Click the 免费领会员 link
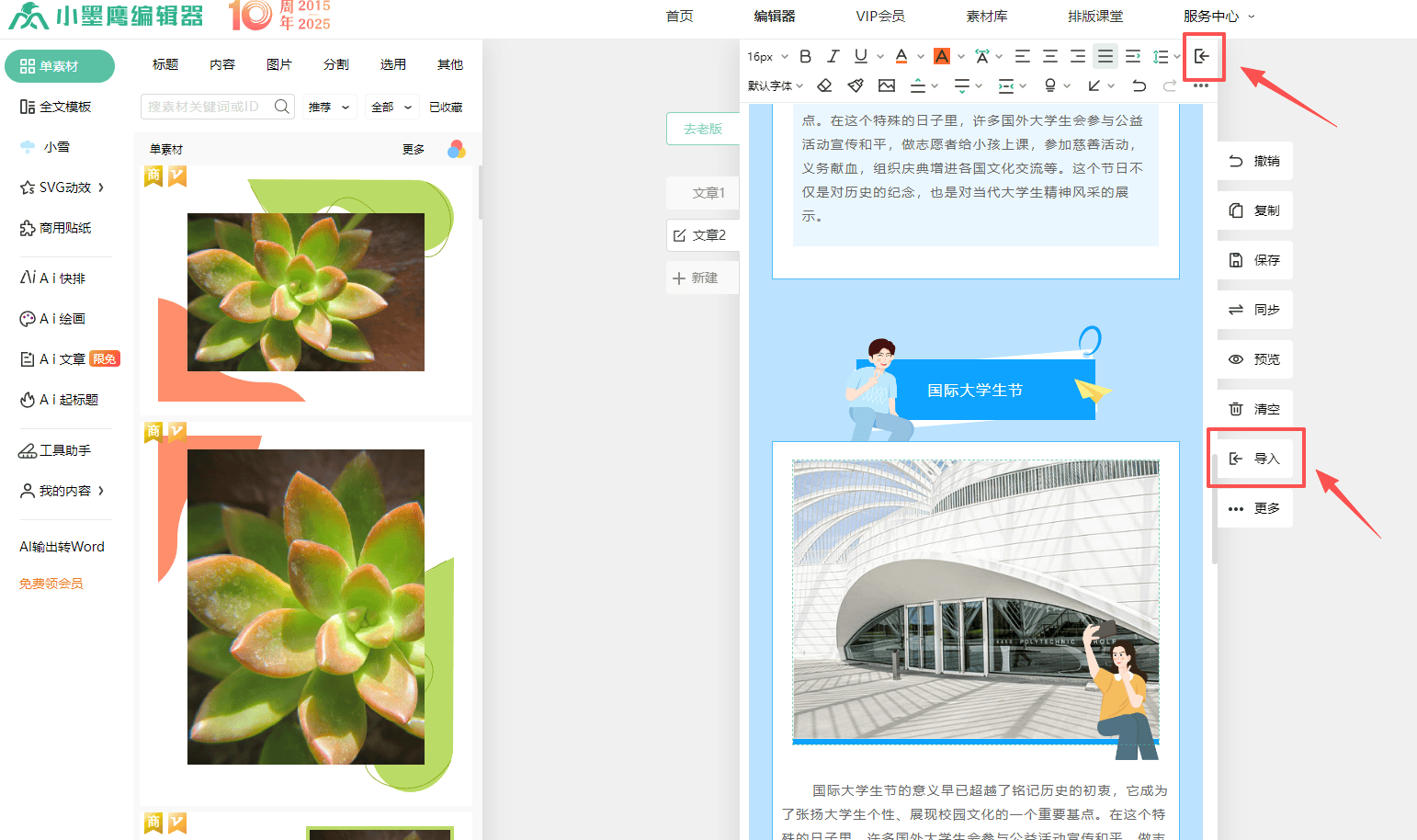1417x840 pixels. tap(51, 584)
